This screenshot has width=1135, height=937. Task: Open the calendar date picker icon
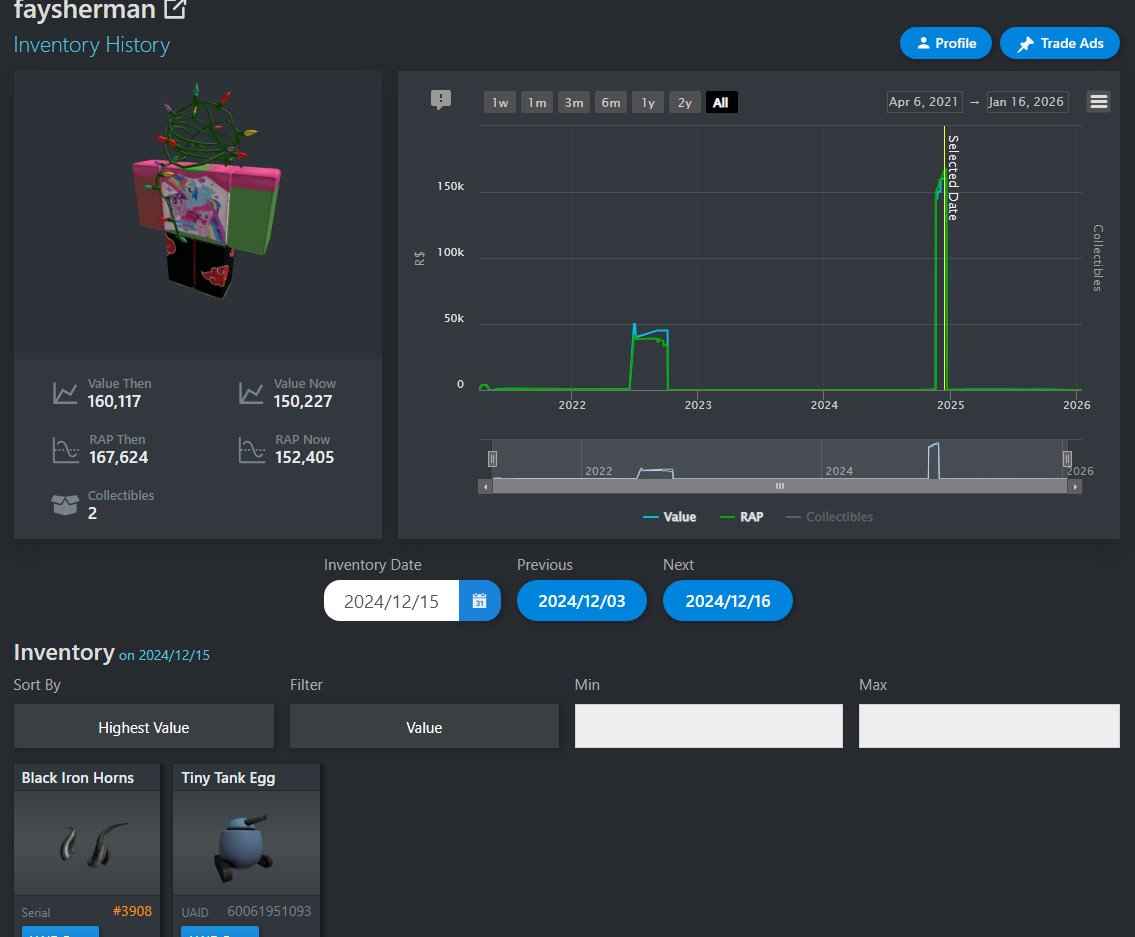(x=480, y=601)
